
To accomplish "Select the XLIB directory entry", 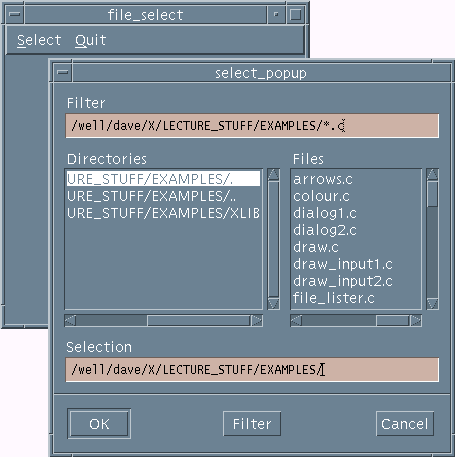I will point(163,213).
